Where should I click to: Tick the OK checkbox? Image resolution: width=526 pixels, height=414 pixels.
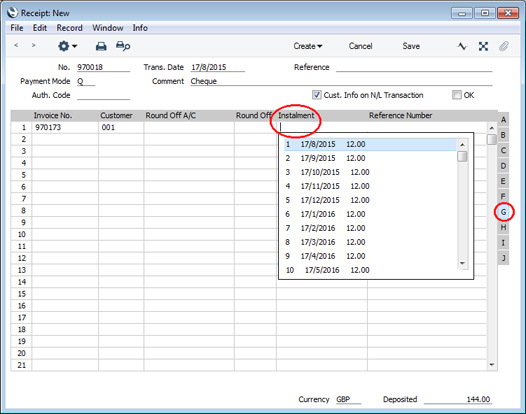[x=457, y=95]
